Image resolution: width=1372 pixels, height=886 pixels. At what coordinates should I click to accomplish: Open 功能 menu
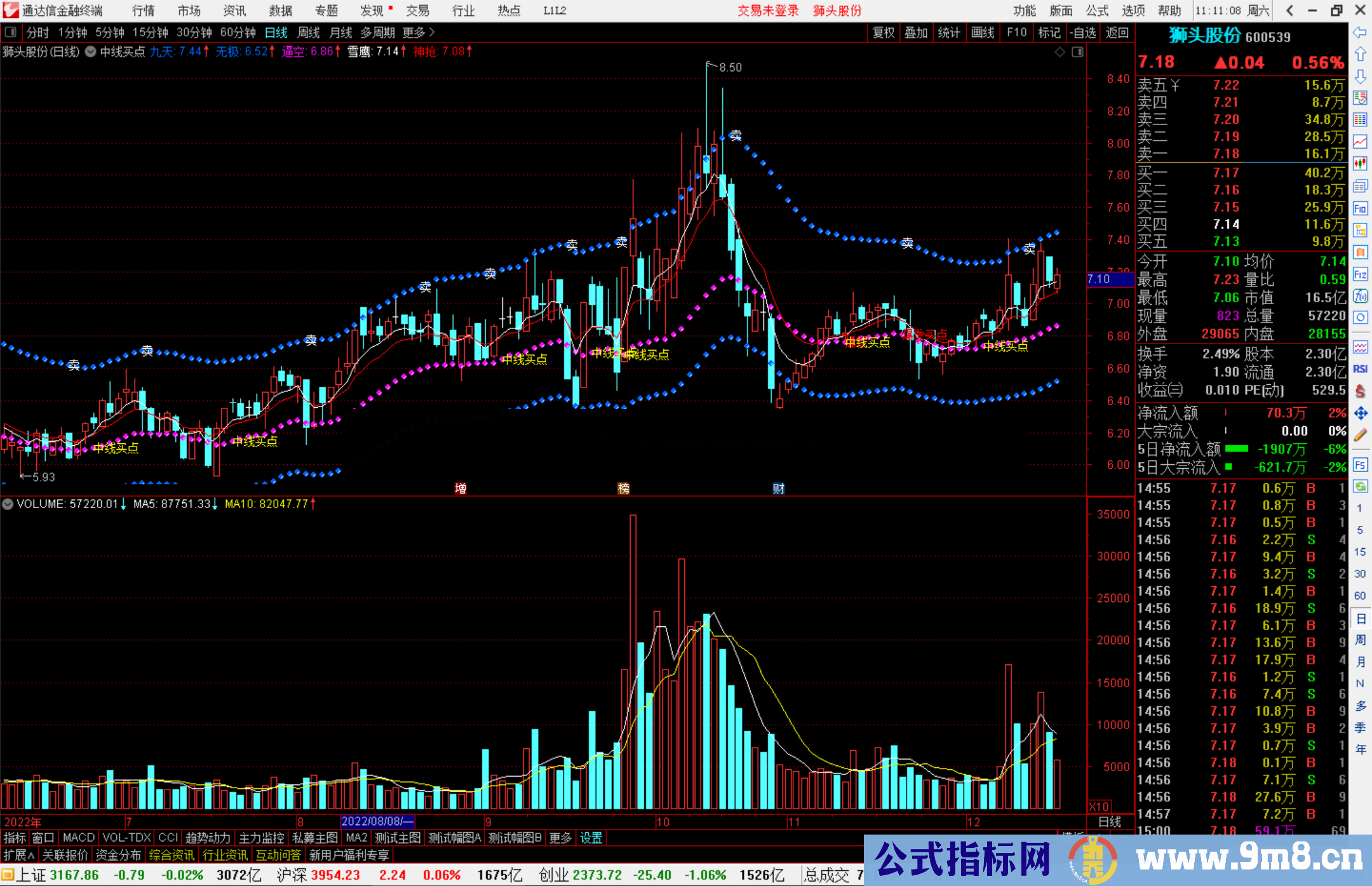tap(1025, 11)
